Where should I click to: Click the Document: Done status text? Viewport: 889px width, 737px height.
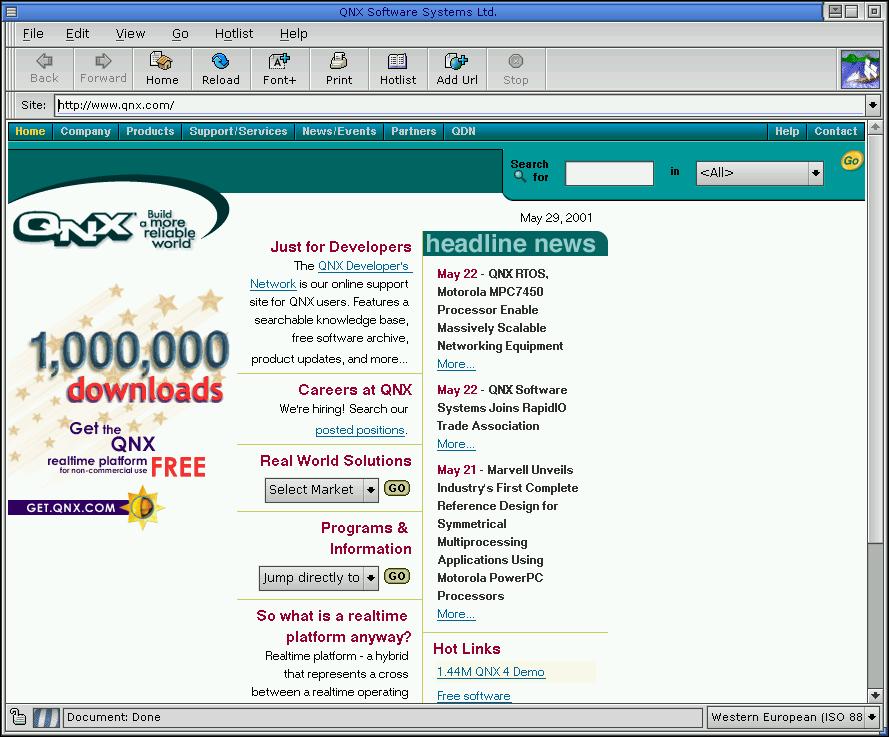pyautogui.click(x=113, y=717)
